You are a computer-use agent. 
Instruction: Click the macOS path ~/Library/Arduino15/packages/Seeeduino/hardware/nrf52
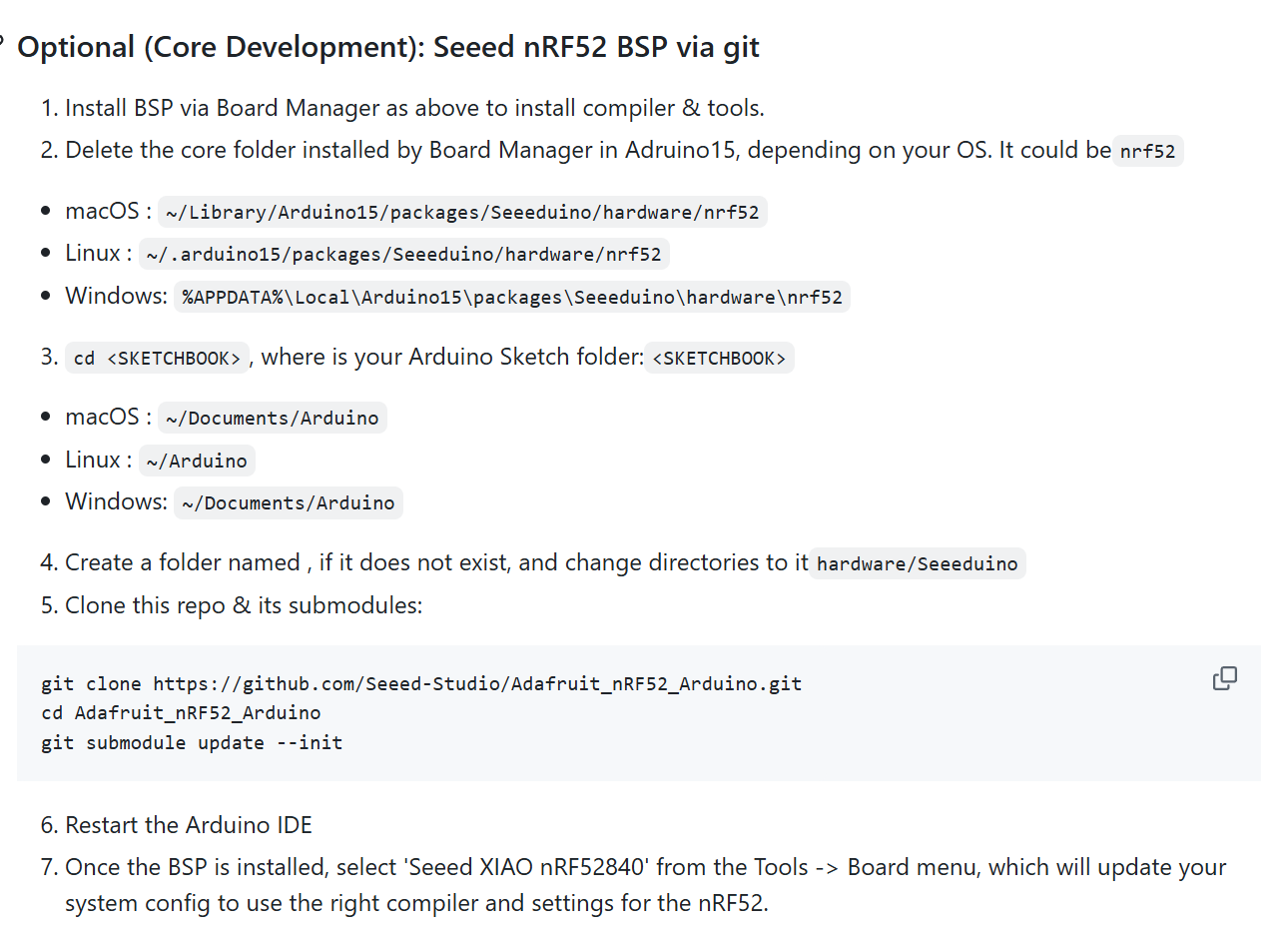pyautogui.click(x=462, y=212)
